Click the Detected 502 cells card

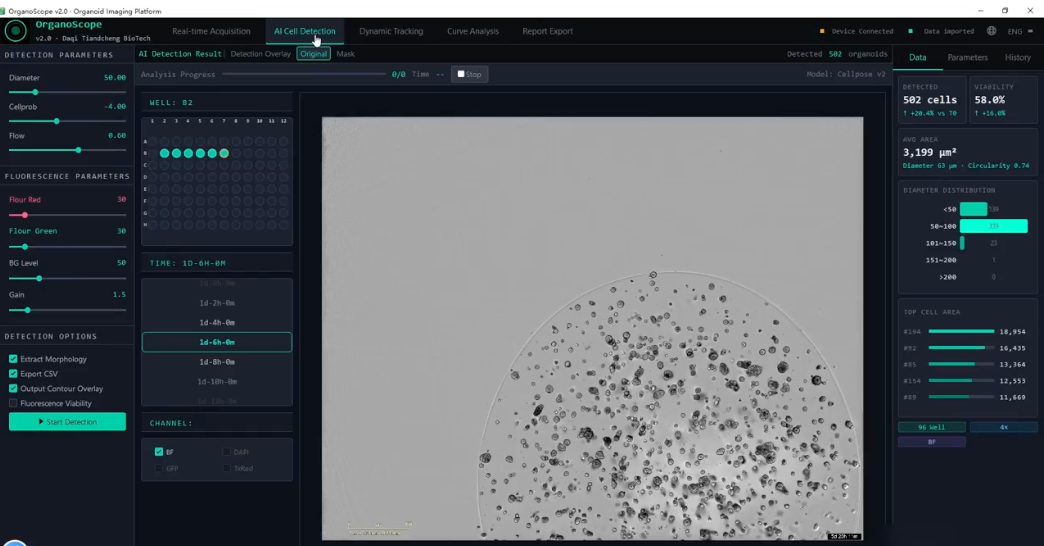(x=931, y=100)
